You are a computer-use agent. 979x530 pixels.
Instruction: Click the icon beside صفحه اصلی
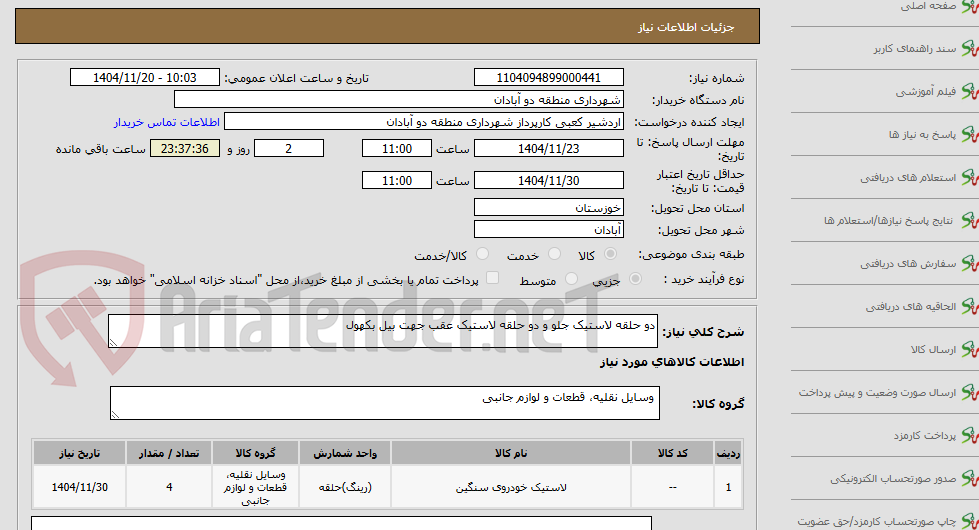pos(970,6)
